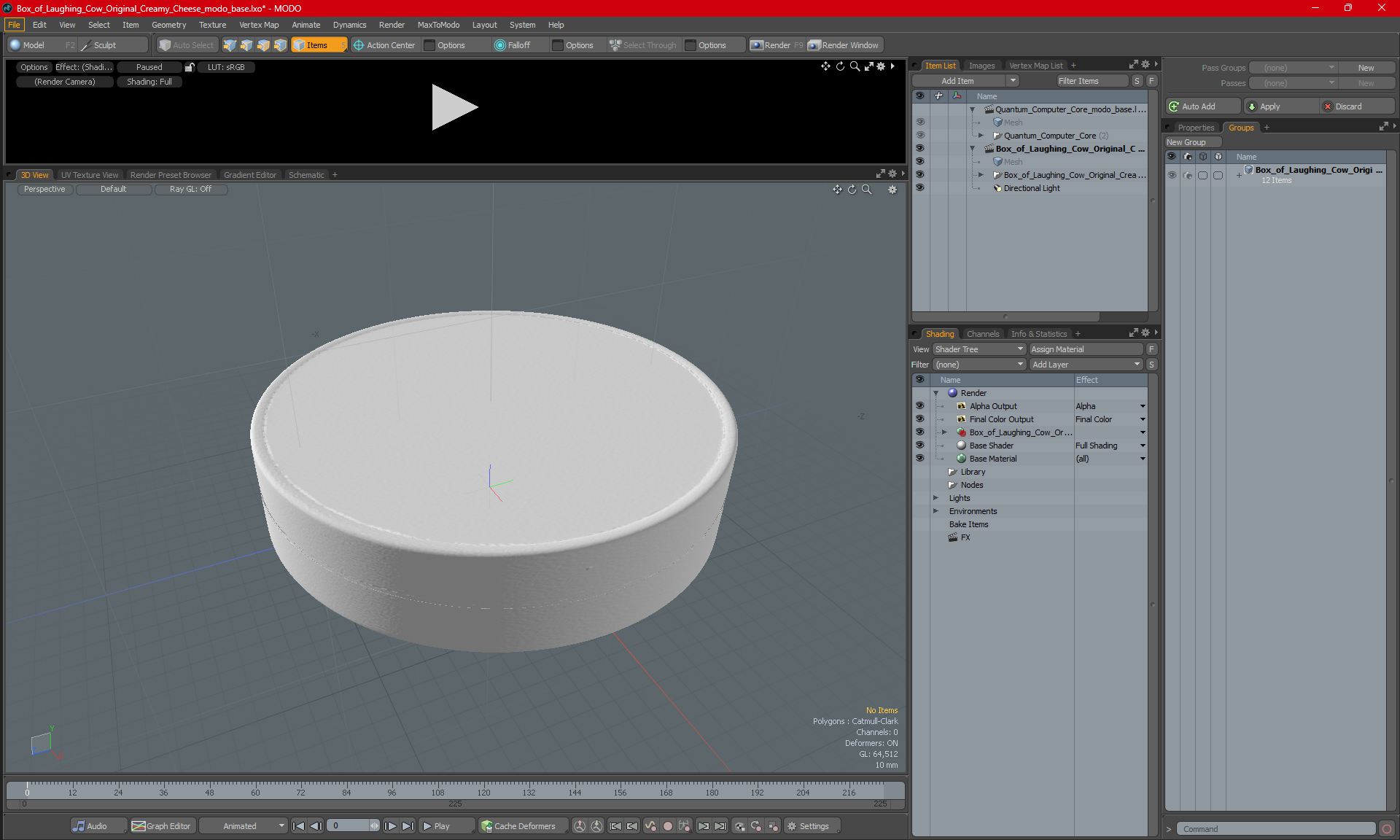
Task: Toggle group visibility eye for Box_of_Laughing_Cow group
Action: coord(1172,175)
